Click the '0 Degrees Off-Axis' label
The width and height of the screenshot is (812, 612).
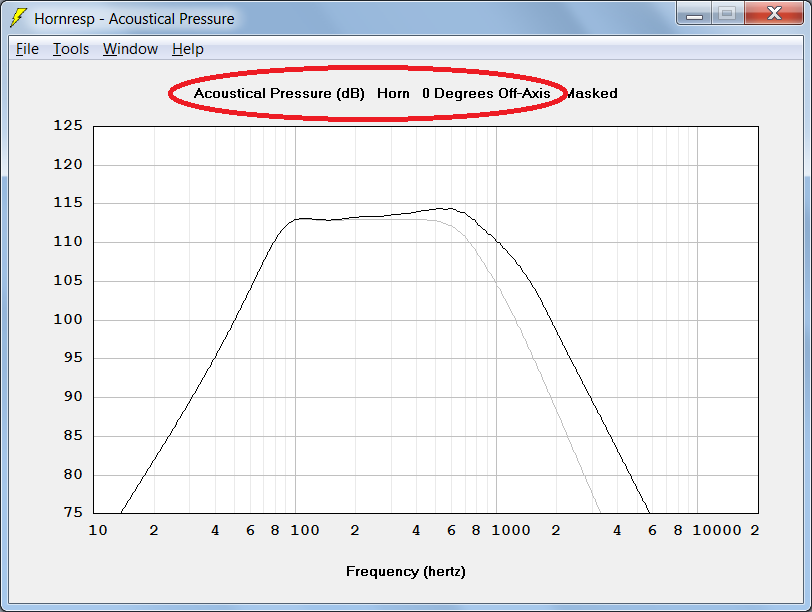point(486,94)
